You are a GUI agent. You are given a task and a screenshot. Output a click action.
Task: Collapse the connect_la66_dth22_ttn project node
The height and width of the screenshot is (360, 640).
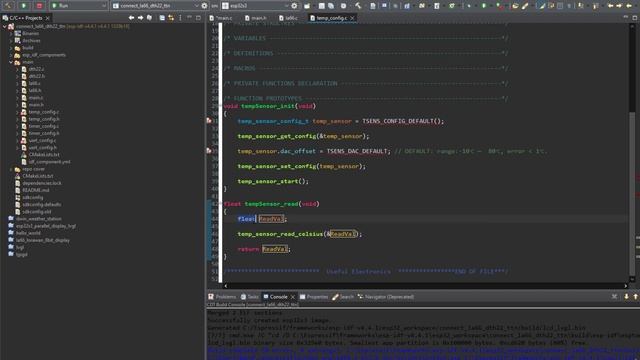pyautogui.click(x=5, y=26)
